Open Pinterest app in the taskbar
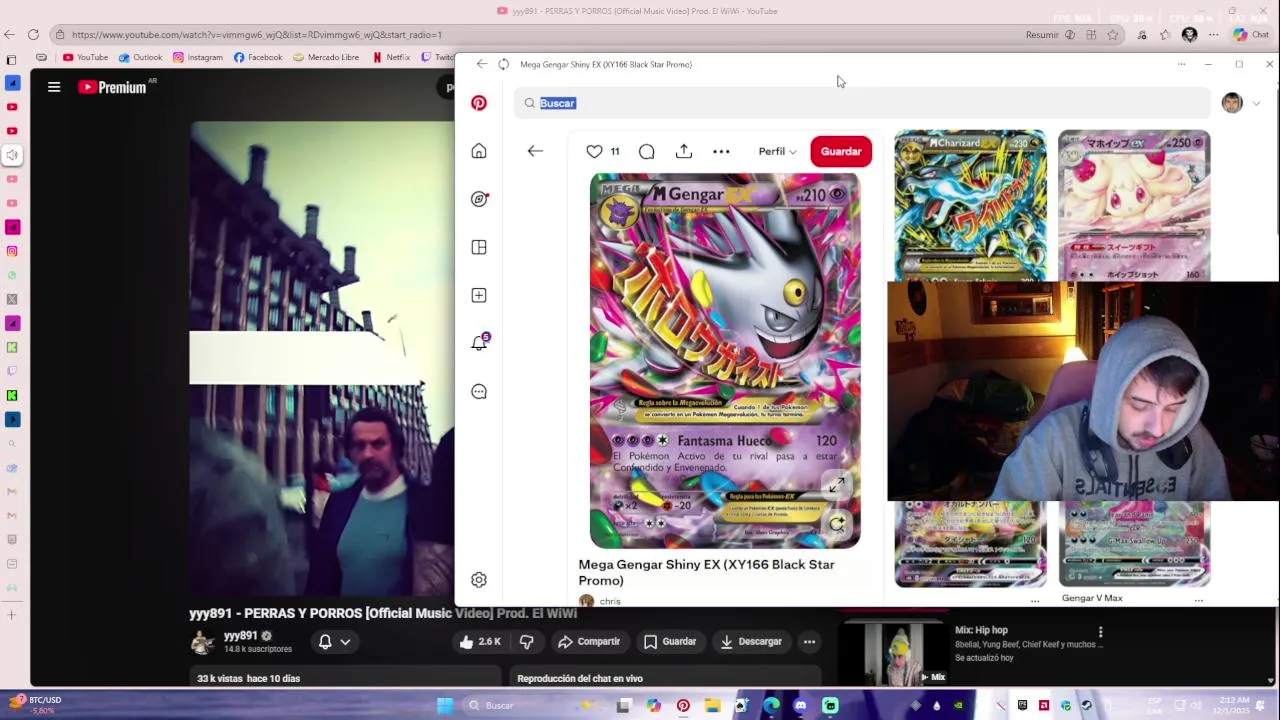The width and height of the screenshot is (1280, 720). [x=683, y=706]
